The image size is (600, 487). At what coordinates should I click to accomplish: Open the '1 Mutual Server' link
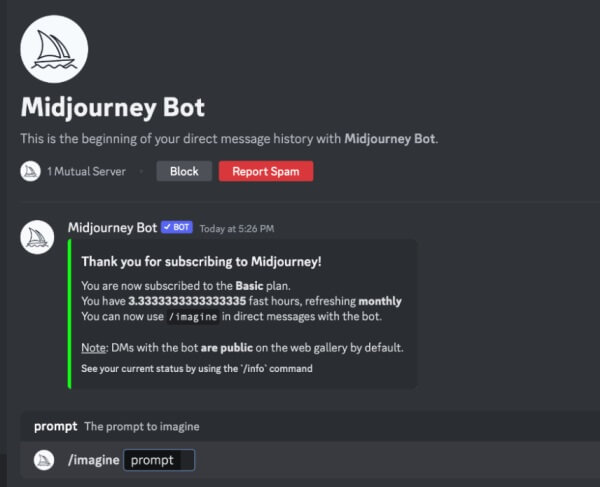tap(86, 171)
